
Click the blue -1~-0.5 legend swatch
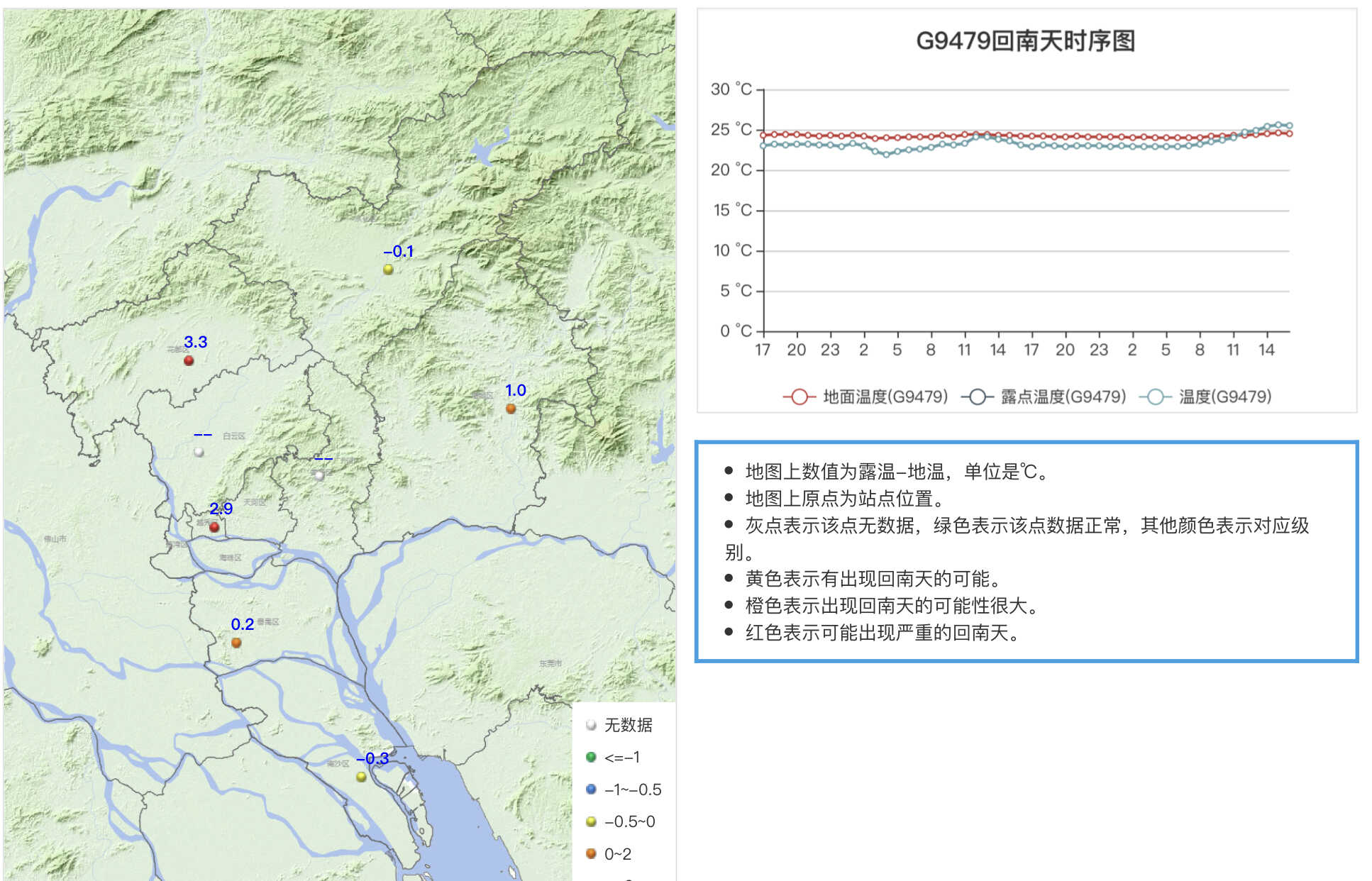tap(591, 789)
